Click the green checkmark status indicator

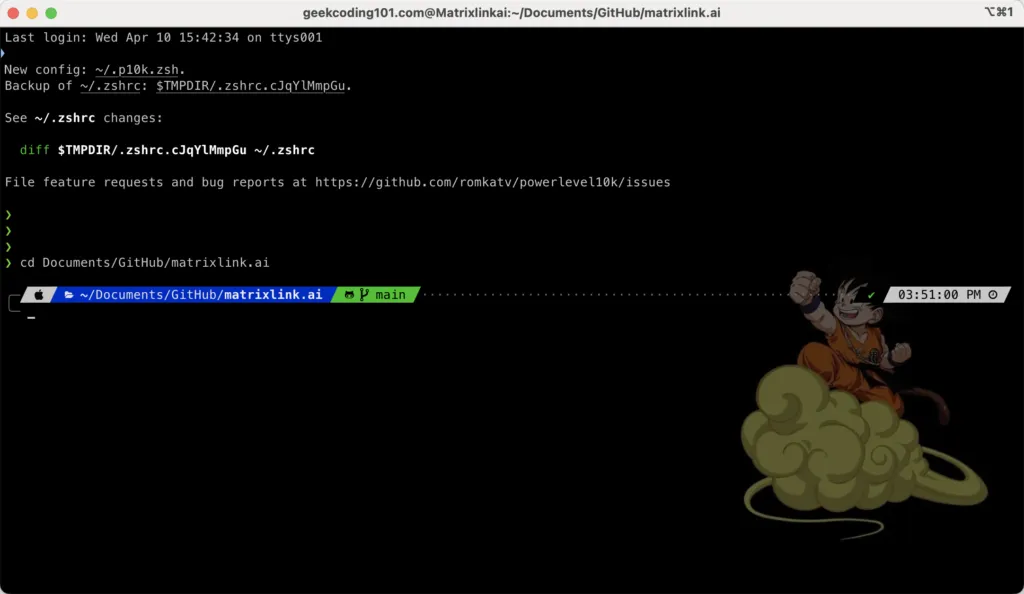(872, 295)
